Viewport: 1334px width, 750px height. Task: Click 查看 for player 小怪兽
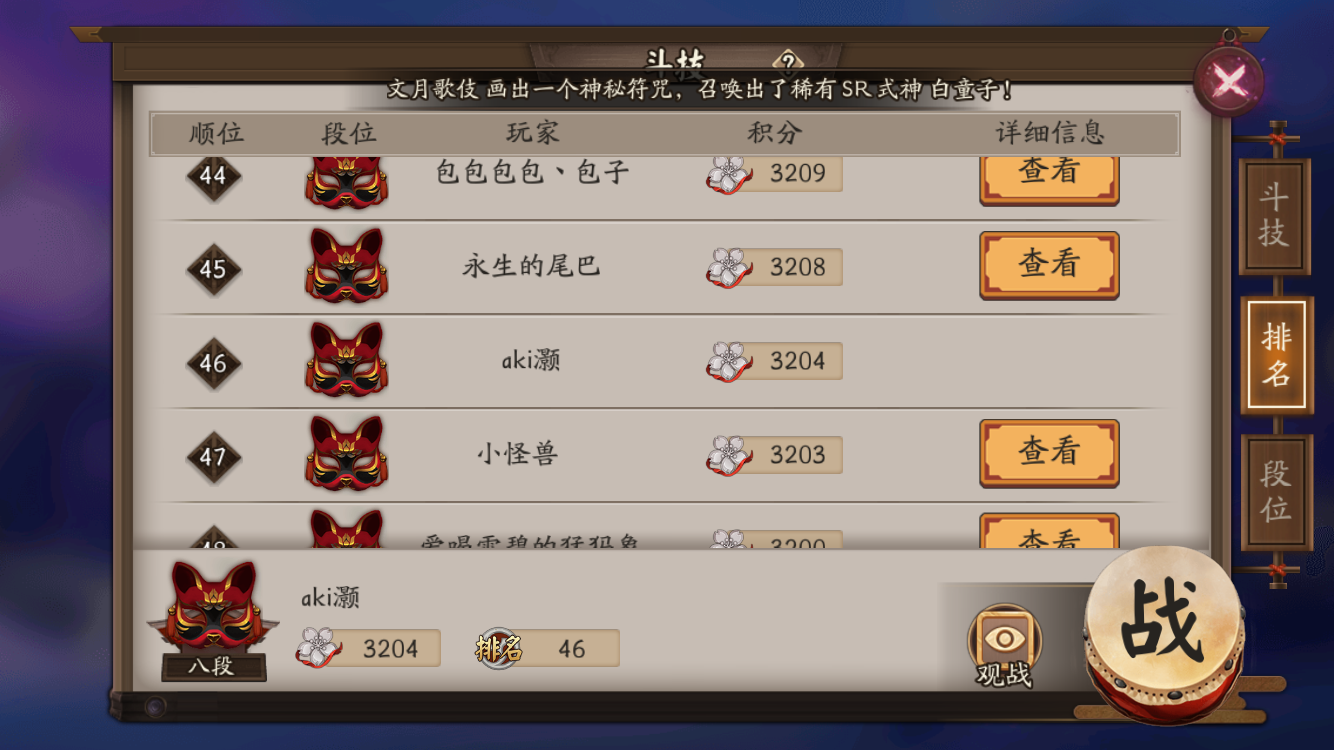[1049, 453]
